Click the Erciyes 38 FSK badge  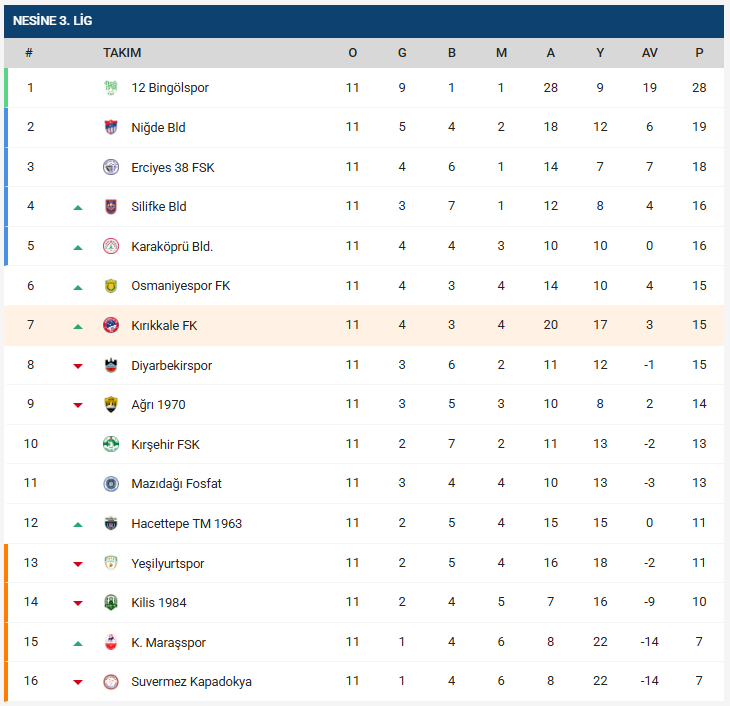tap(111, 167)
